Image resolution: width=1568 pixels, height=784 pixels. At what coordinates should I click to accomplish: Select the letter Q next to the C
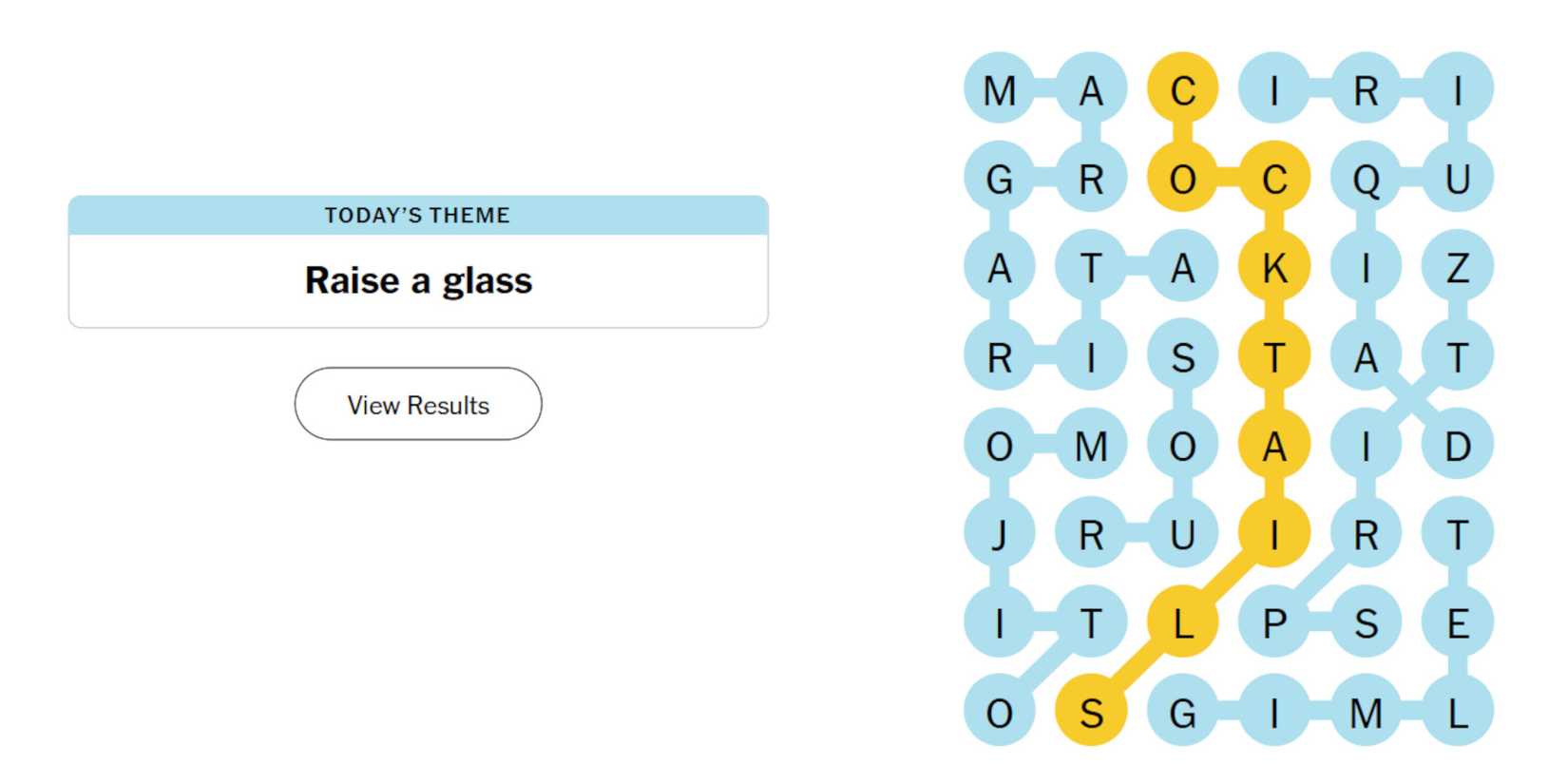click(x=1367, y=179)
